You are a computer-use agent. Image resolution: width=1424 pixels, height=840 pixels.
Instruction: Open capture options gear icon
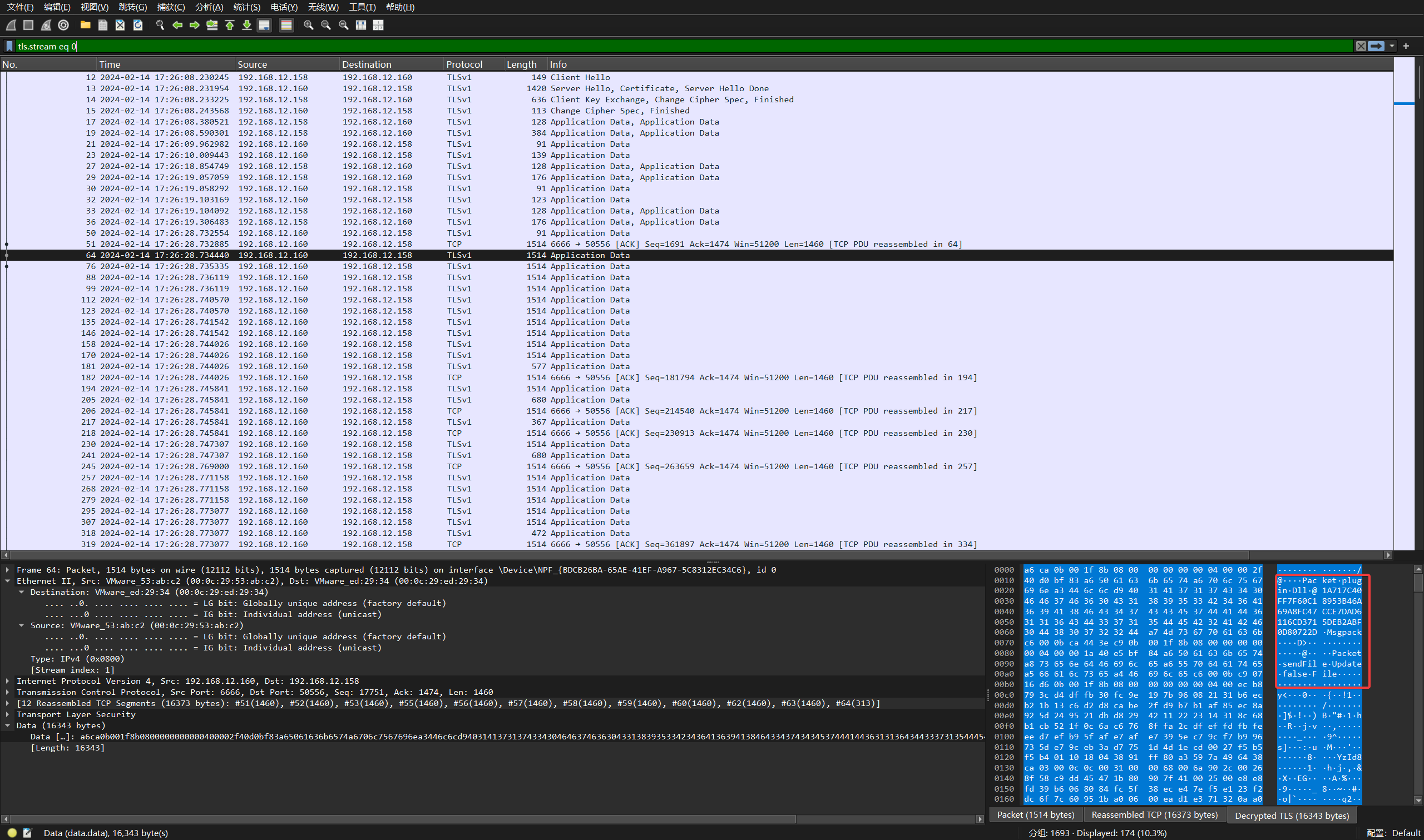63,25
